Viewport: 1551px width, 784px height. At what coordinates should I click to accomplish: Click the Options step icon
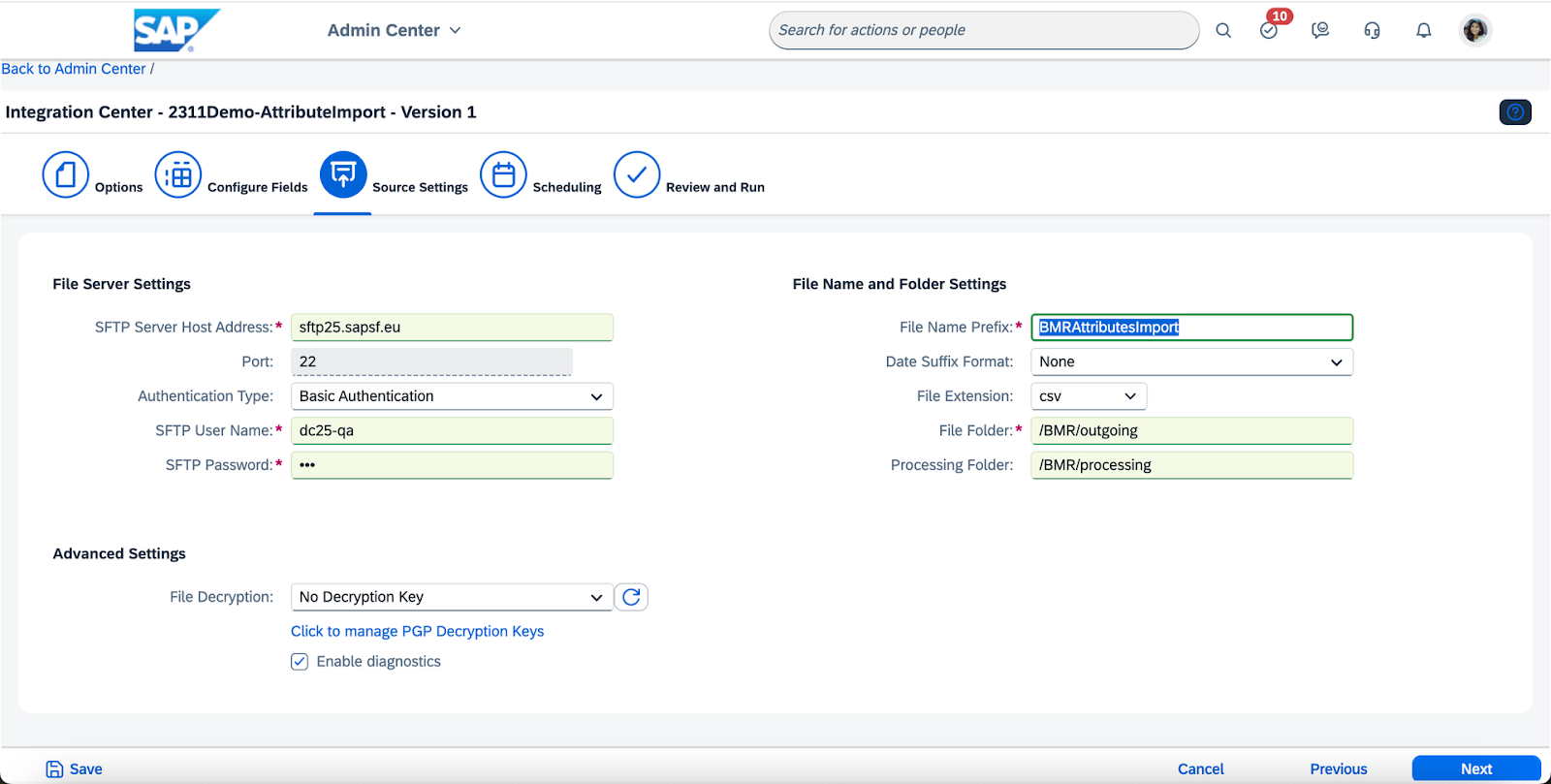point(66,174)
